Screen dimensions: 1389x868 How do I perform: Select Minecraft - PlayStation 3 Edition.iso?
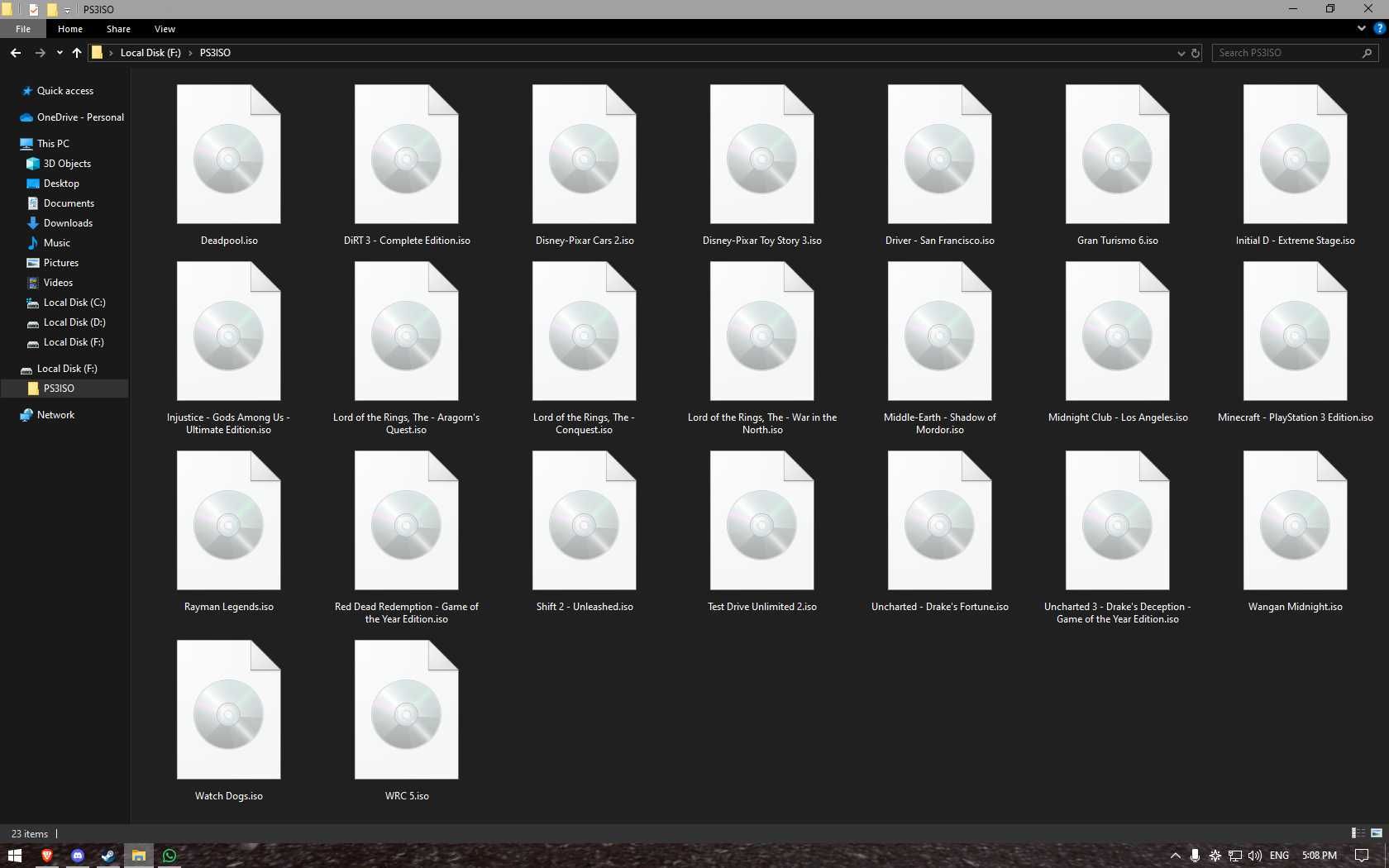(1295, 331)
